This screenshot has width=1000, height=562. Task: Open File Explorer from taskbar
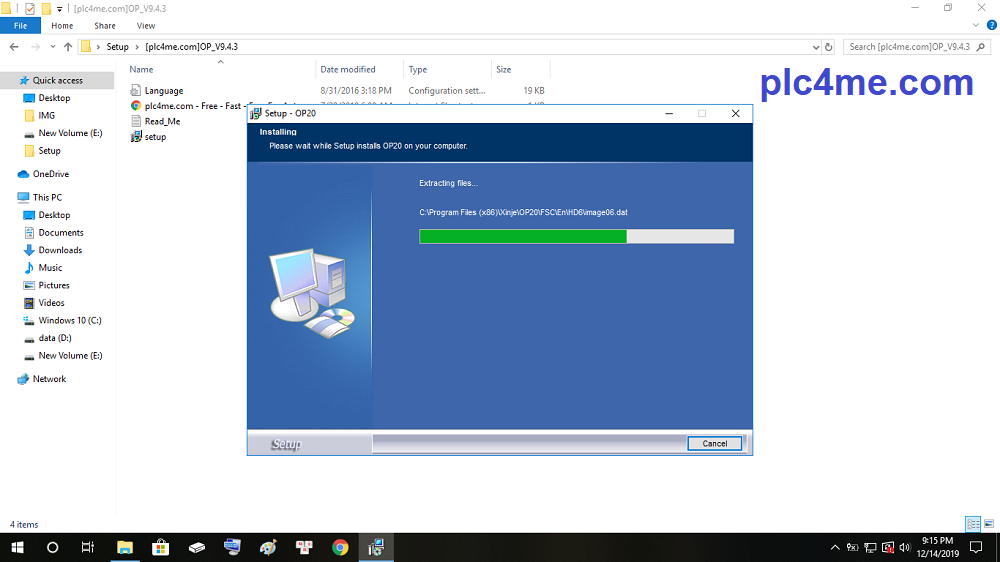click(124, 547)
